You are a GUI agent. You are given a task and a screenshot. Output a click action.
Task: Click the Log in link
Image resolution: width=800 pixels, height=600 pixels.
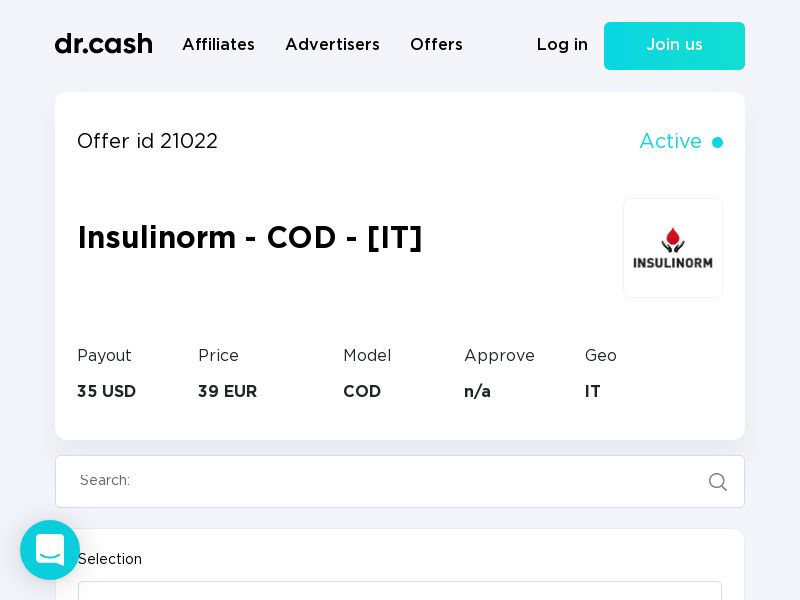coord(562,44)
